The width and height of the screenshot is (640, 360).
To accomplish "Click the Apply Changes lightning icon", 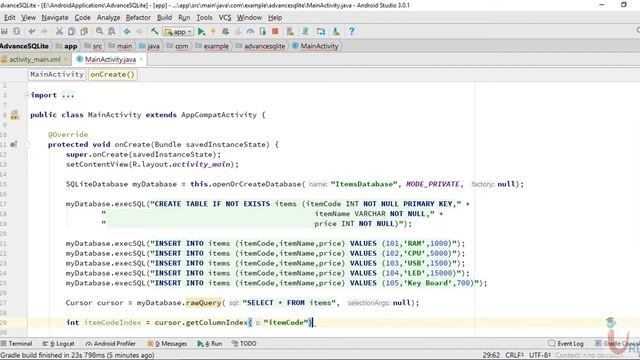I will click(213, 31).
